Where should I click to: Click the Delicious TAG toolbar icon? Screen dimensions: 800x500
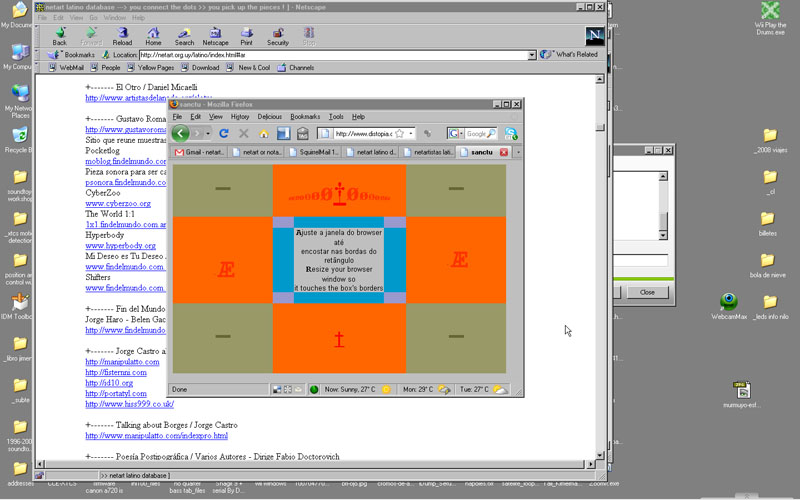[x=303, y=133]
